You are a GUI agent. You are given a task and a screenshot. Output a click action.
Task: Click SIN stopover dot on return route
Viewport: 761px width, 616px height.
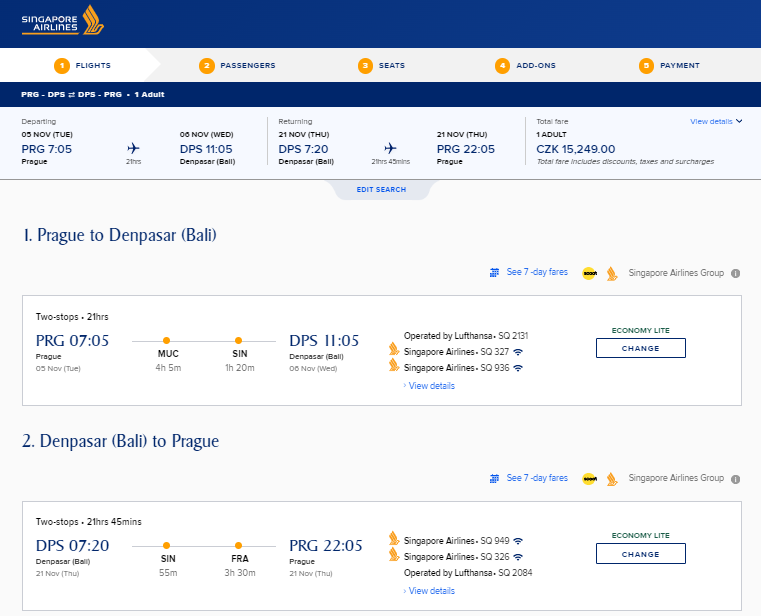[x=166, y=546]
